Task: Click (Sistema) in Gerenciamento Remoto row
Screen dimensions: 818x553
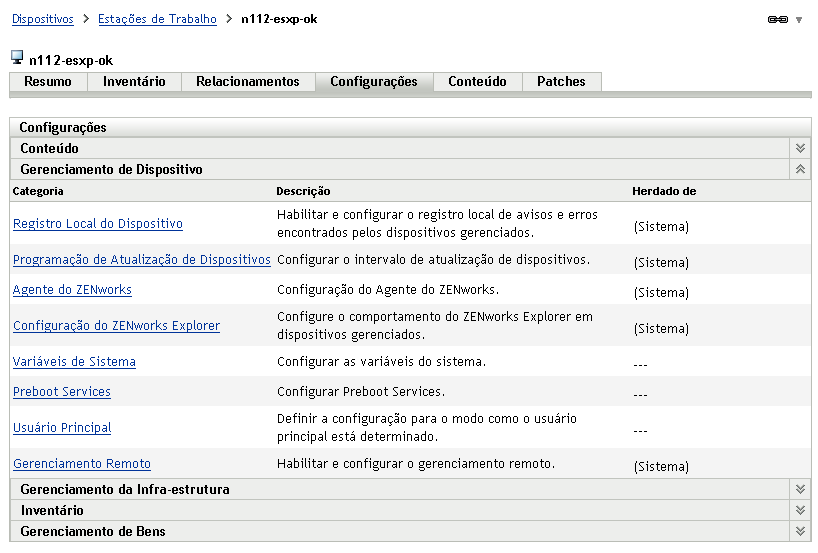Action: (661, 467)
